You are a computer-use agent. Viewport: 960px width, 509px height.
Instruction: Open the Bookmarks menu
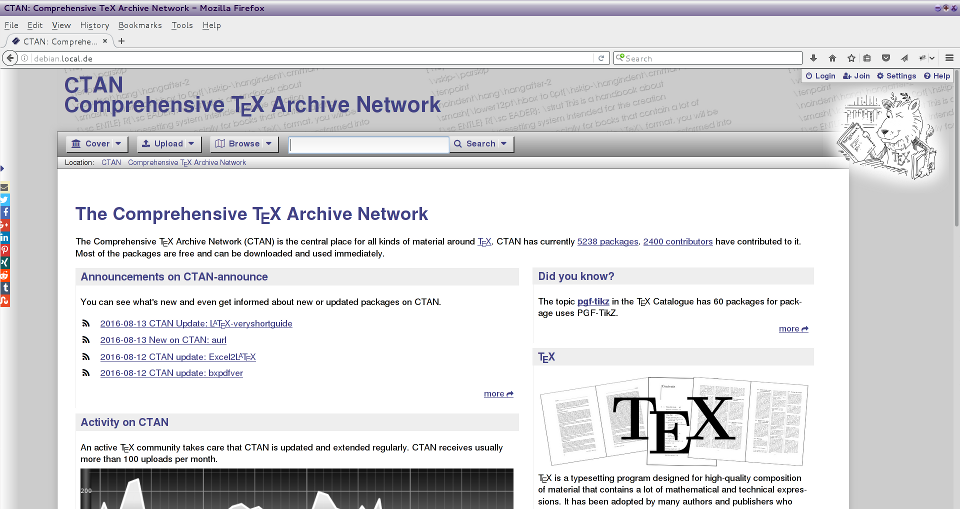[x=140, y=25]
